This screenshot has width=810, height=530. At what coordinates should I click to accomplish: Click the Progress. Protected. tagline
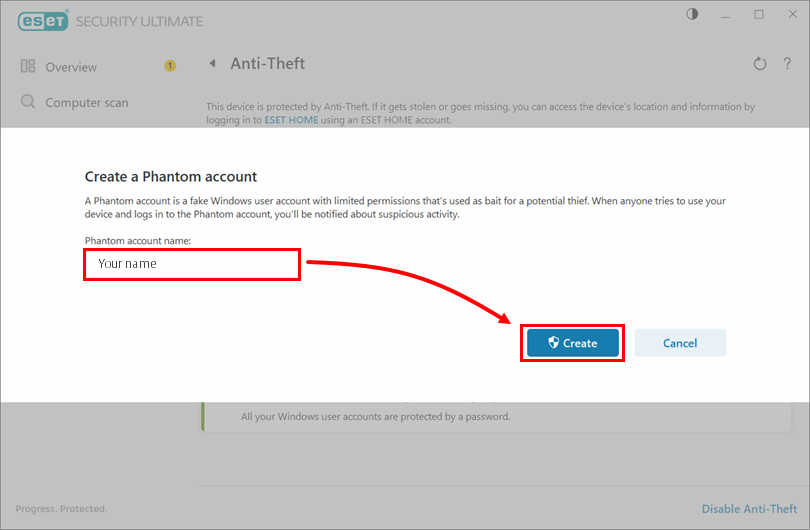[x=61, y=509]
